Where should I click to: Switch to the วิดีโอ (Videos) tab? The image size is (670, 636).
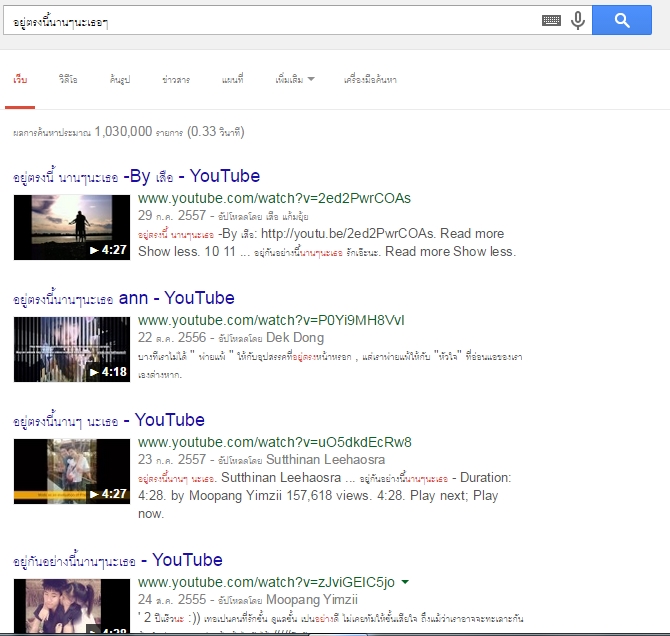click(68, 80)
